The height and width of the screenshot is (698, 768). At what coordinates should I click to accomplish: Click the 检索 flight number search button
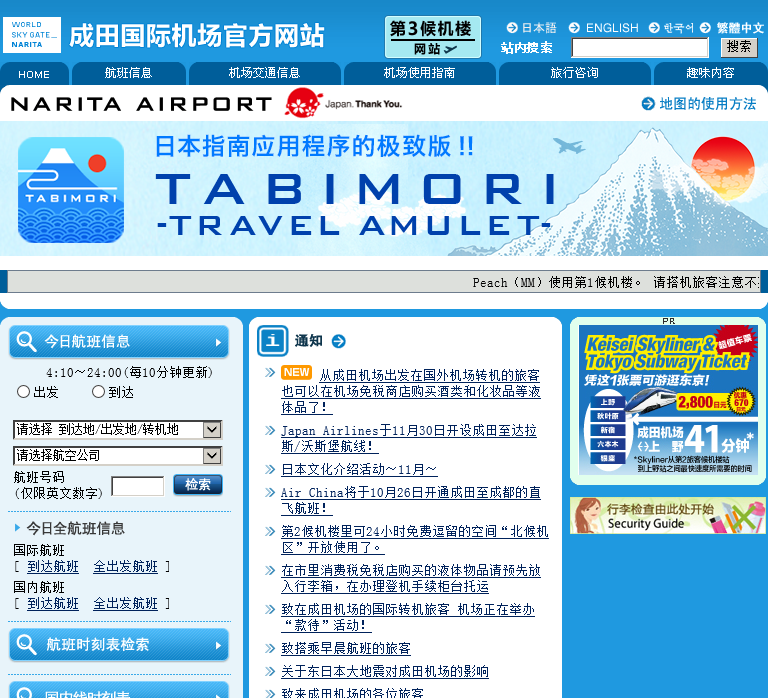pyautogui.click(x=198, y=485)
